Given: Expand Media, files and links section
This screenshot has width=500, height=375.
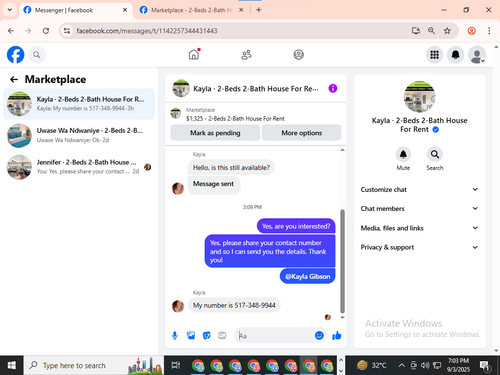Looking at the screenshot, I should click(419, 228).
